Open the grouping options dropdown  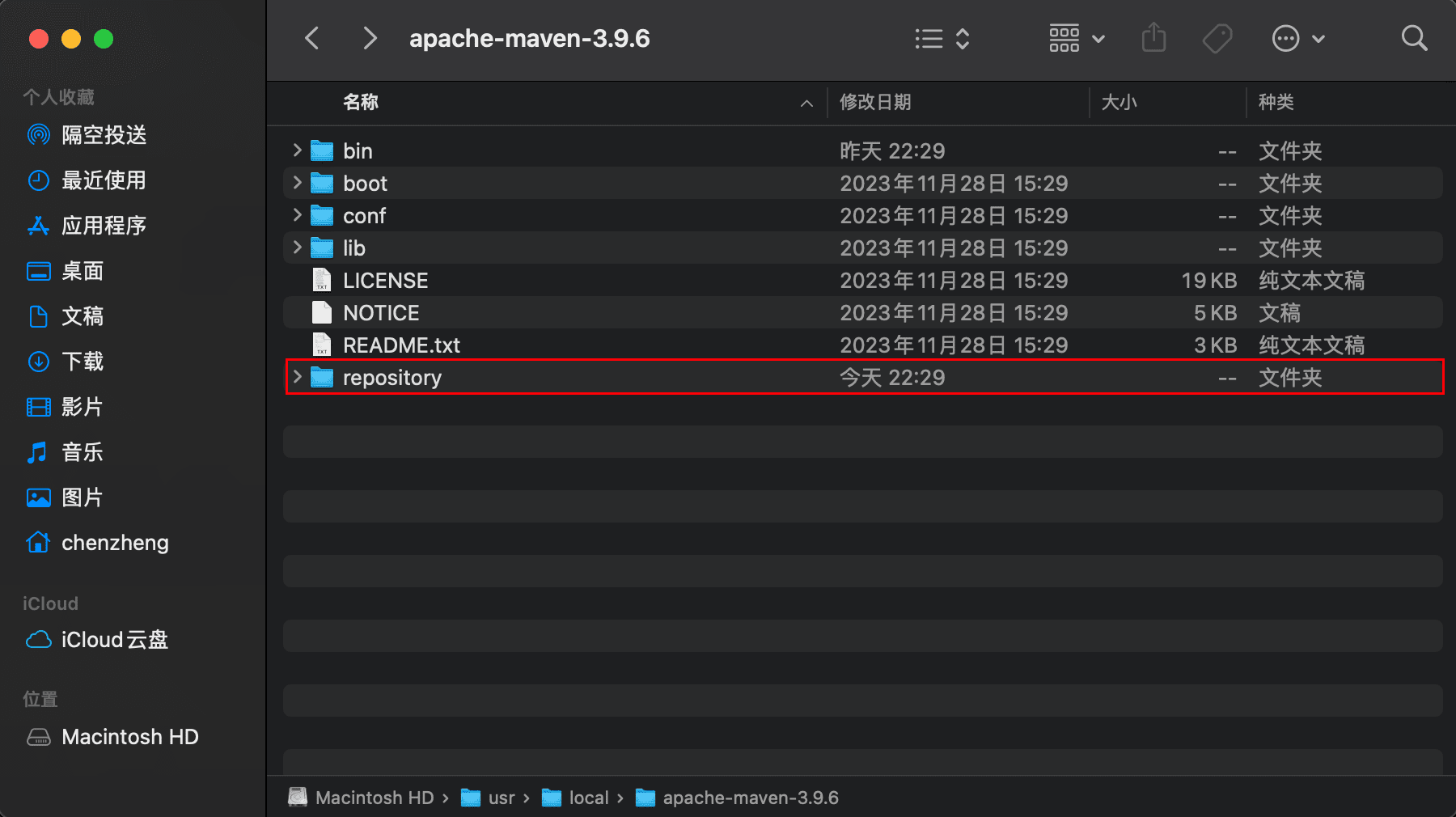[1077, 38]
